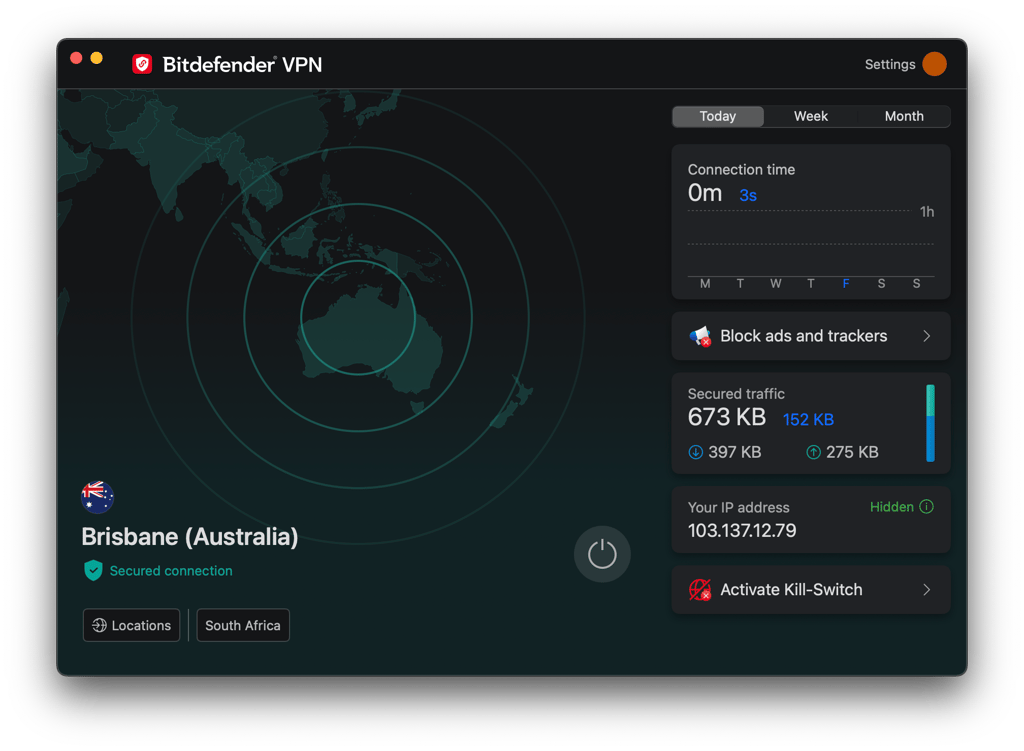Minimize the window with yellow button
Viewport: 1024px width, 751px height.
tap(97, 58)
